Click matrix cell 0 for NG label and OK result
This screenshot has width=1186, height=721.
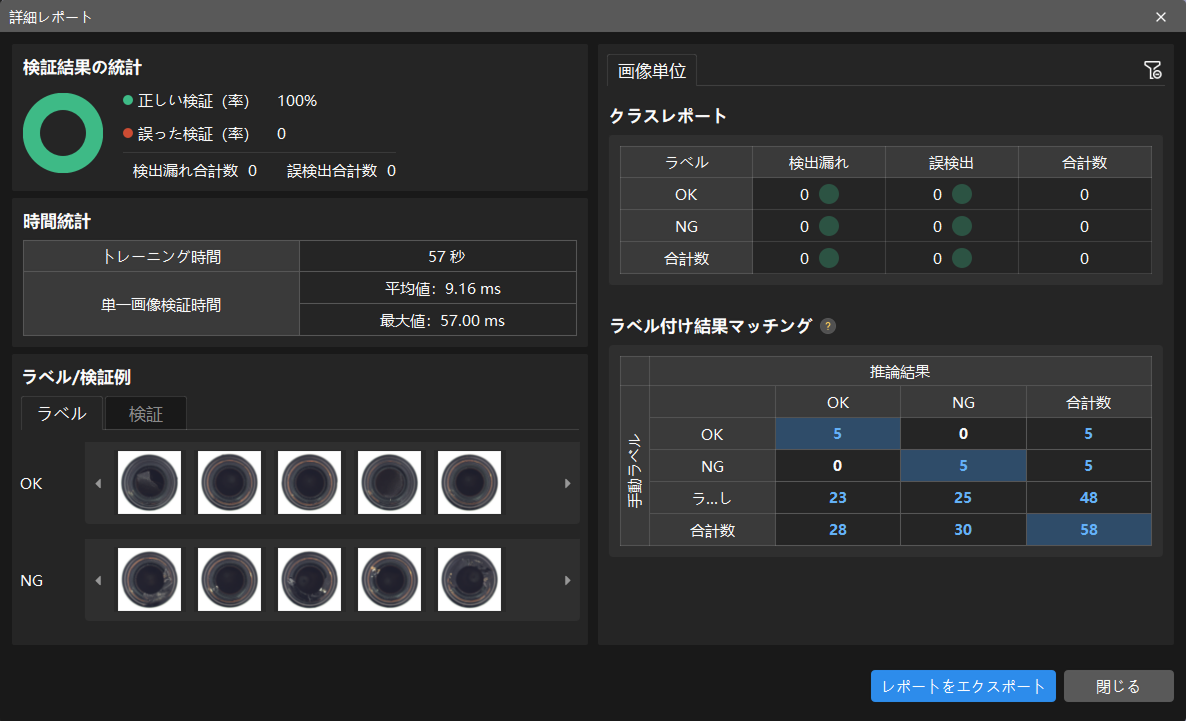[x=838, y=465]
